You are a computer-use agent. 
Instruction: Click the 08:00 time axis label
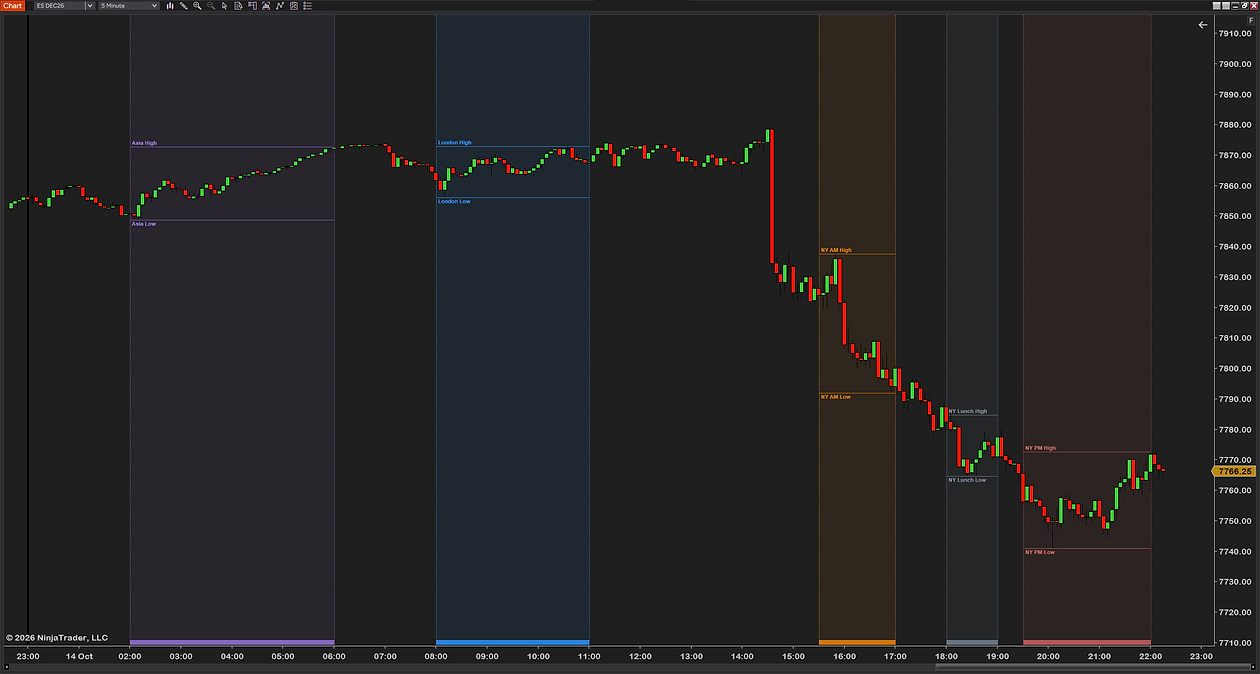436,656
